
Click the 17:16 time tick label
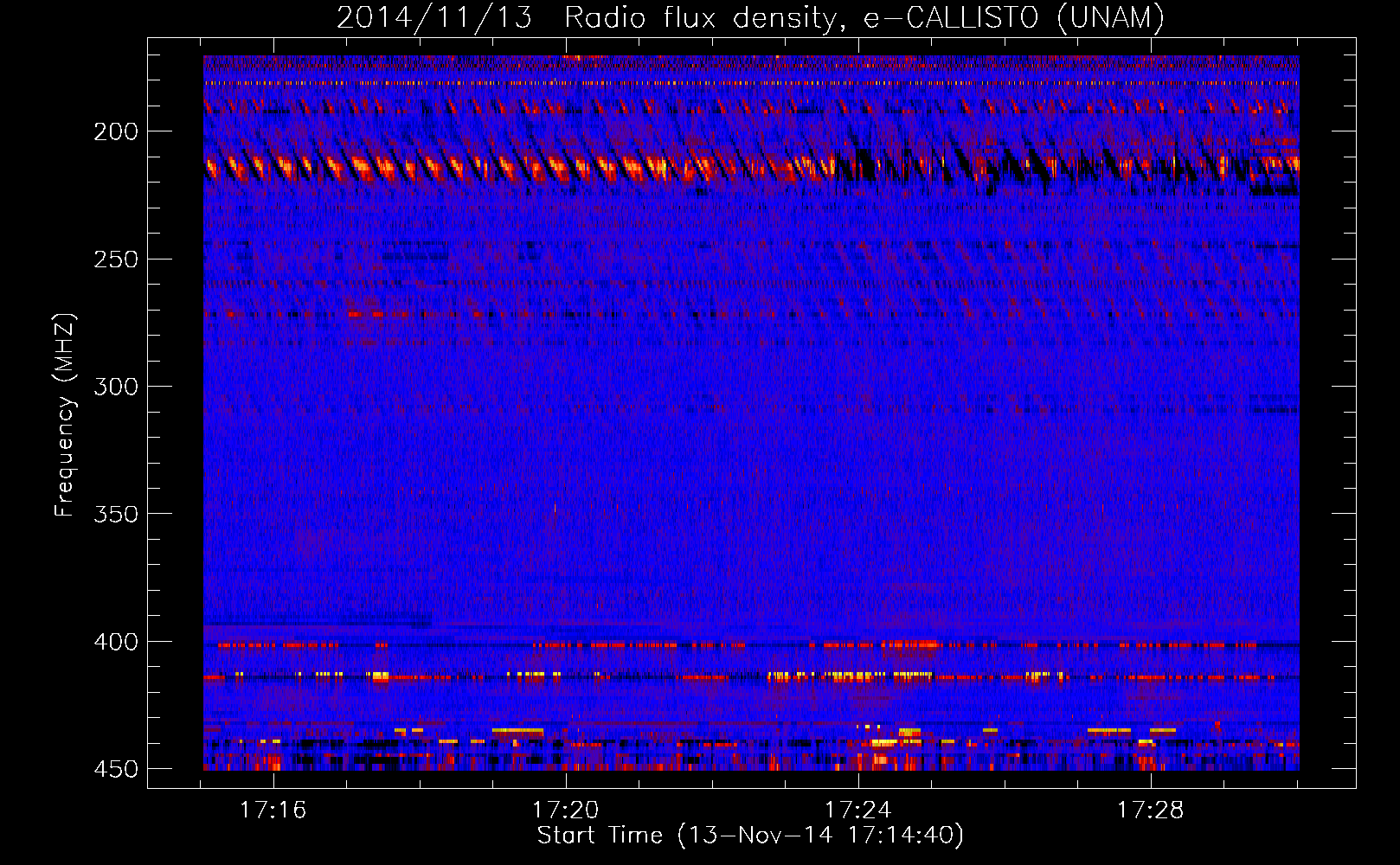pos(273,811)
